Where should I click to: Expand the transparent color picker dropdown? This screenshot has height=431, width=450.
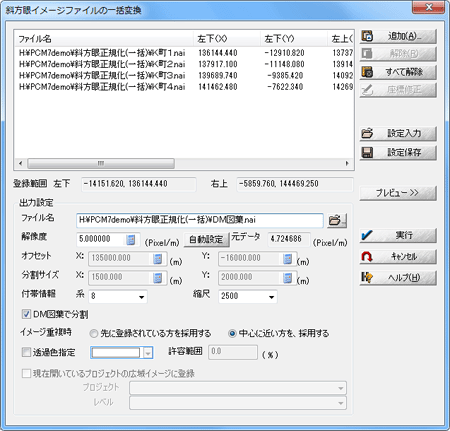148,353
